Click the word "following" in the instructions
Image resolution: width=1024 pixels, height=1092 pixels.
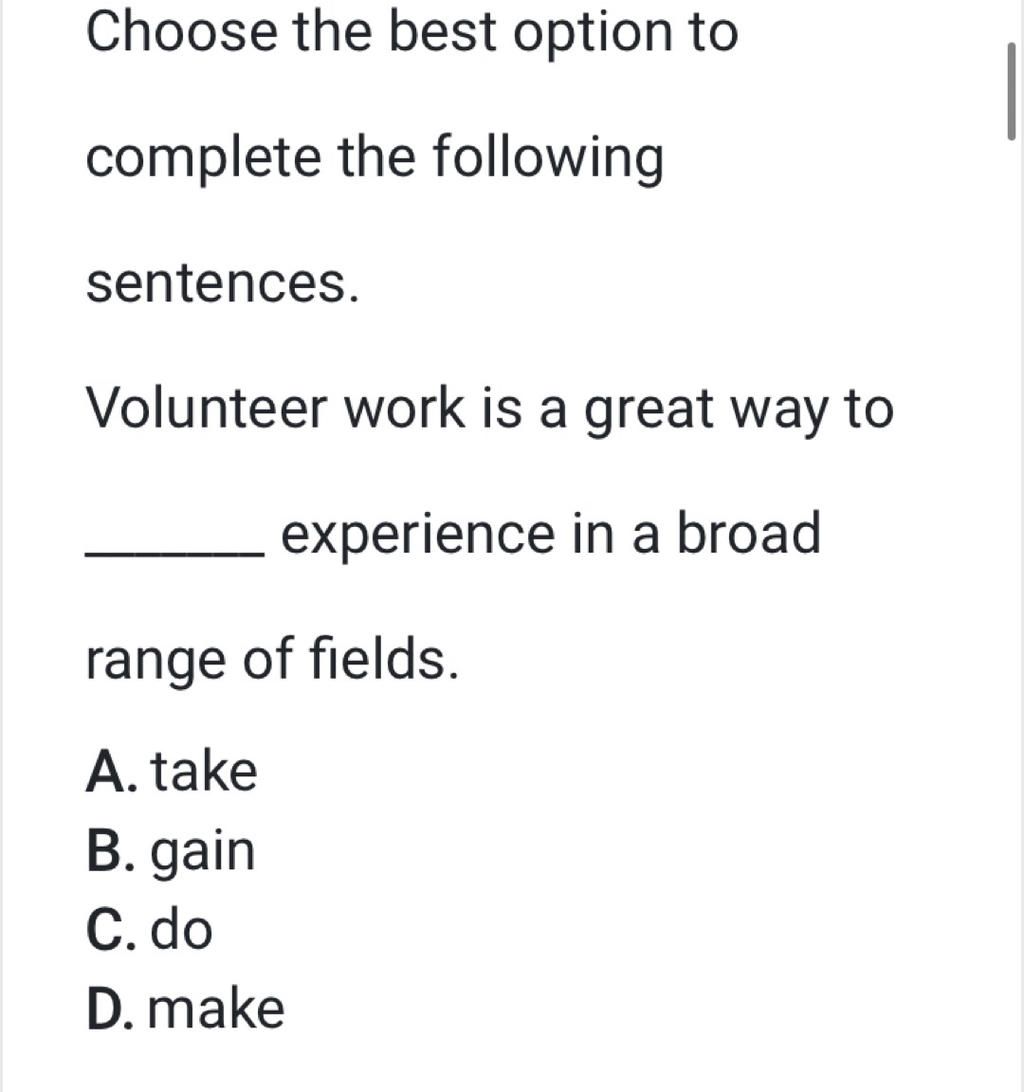[x=548, y=159]
